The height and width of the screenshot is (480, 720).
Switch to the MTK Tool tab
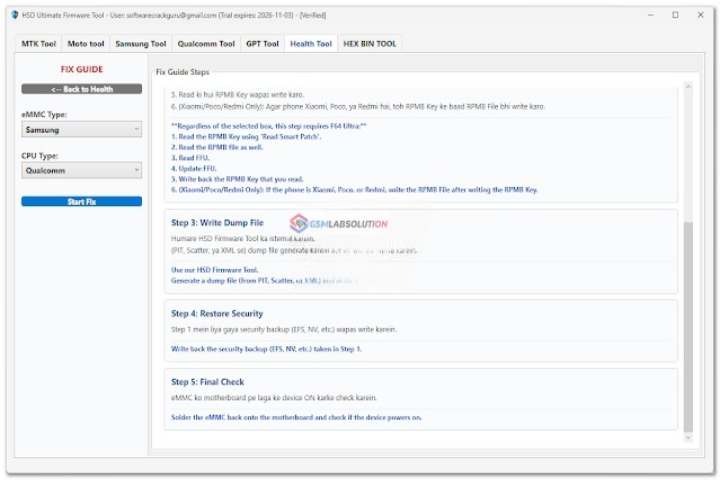click(39, 44)
